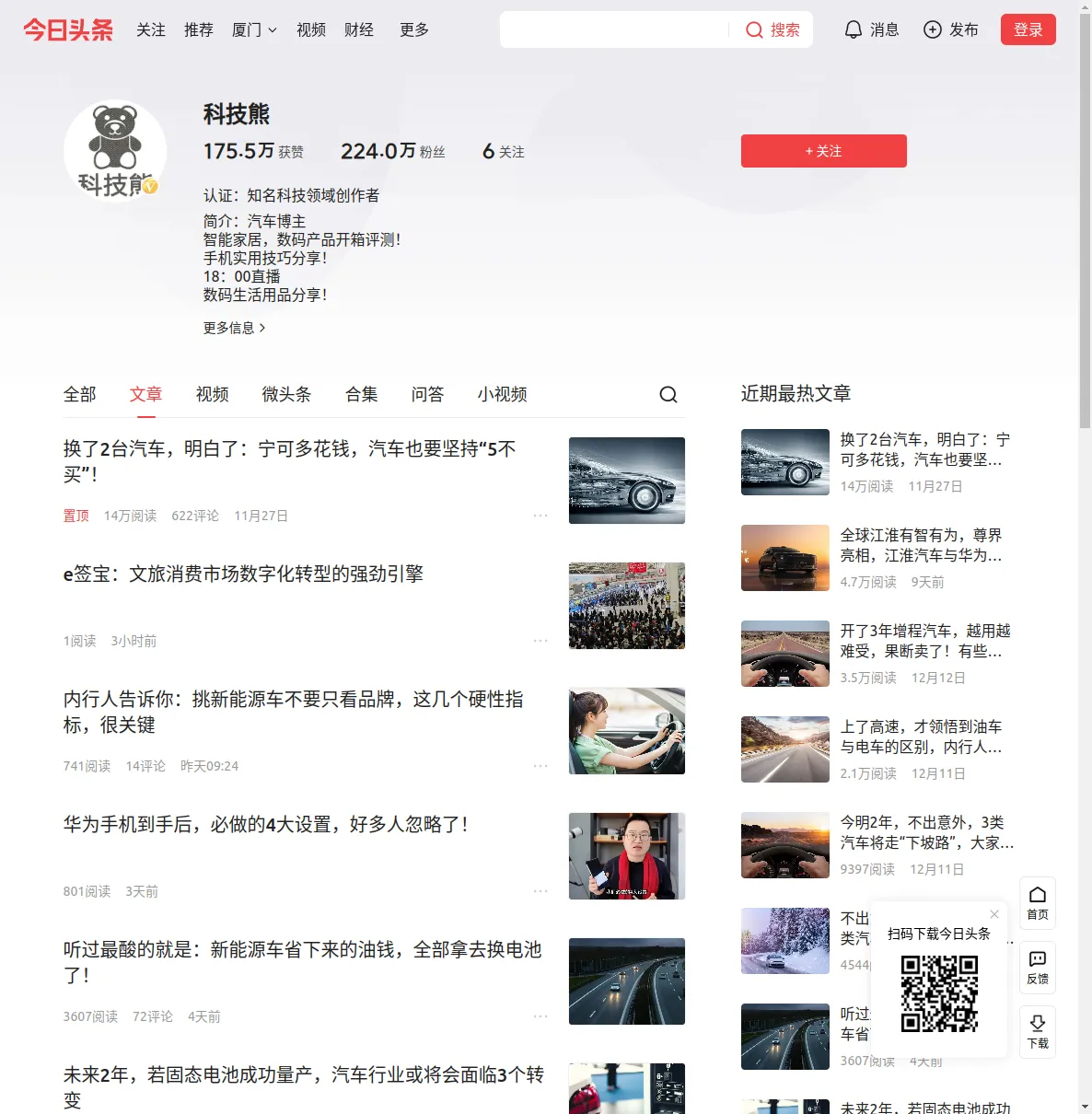
Task: Open steering wheel thumbnail of 开了3年增程汽车
Action: coord(785,654)
